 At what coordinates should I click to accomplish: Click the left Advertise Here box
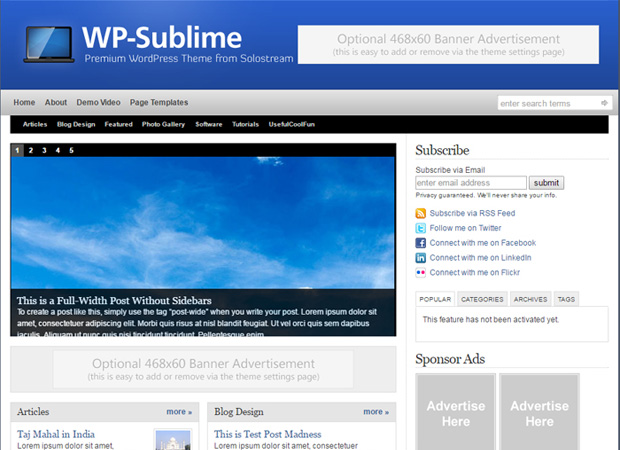pyautogui.click(x=456, y=412)
